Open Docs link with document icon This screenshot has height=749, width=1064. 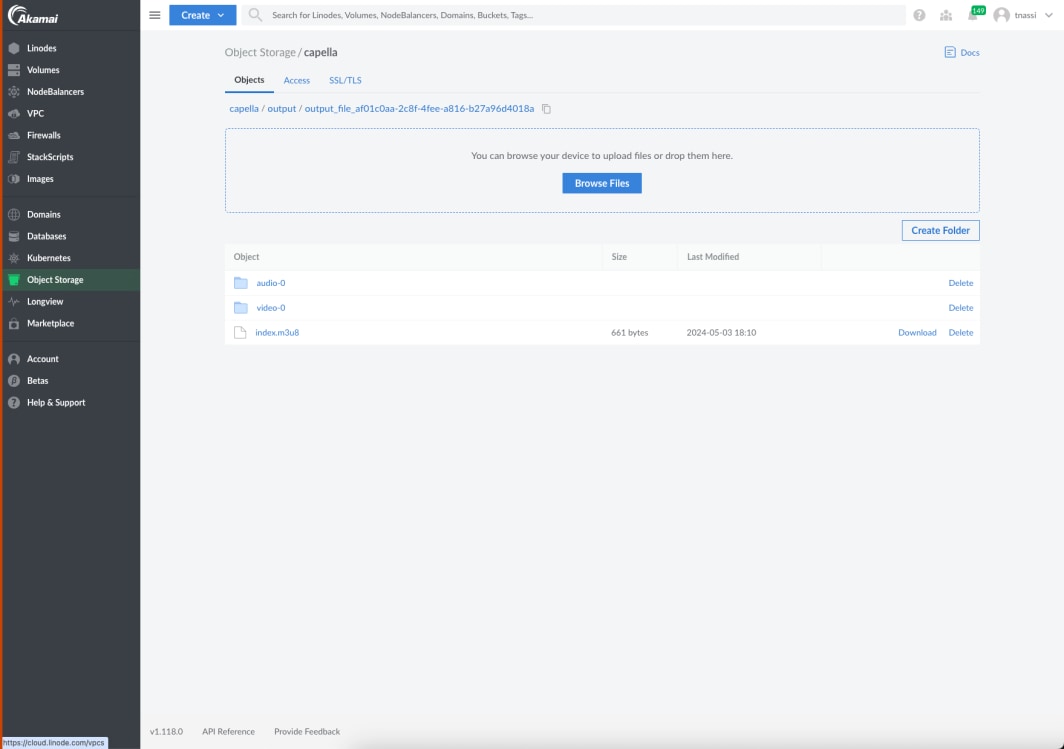(x=962, y=52)
